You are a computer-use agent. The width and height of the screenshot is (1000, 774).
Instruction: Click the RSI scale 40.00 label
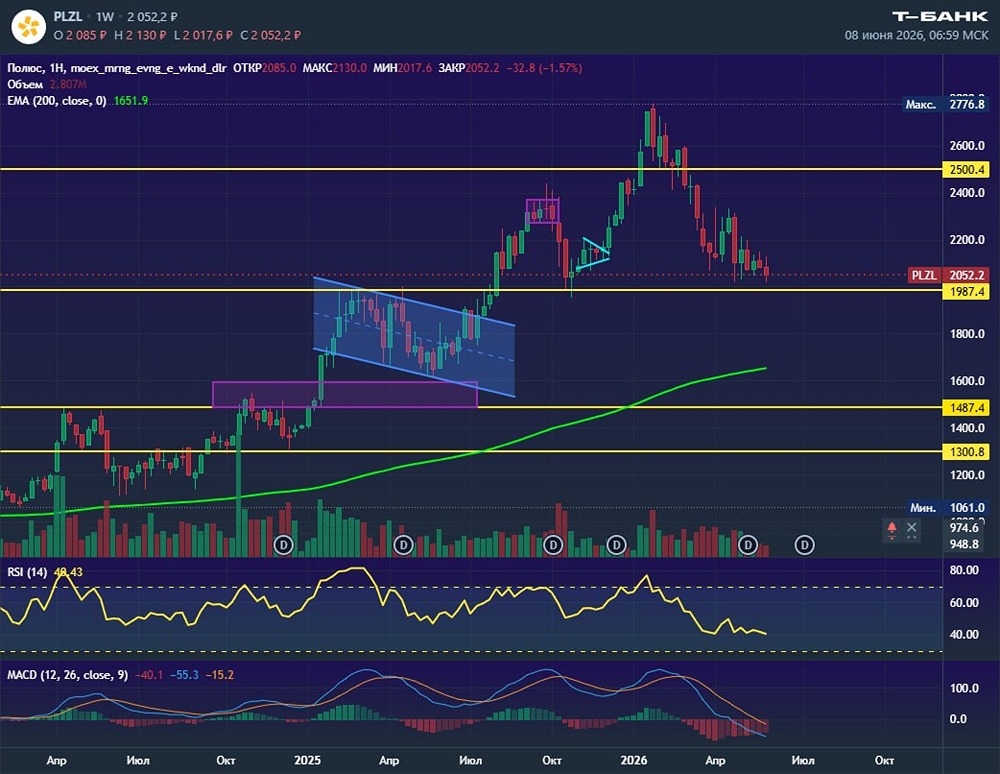point(964,634)
